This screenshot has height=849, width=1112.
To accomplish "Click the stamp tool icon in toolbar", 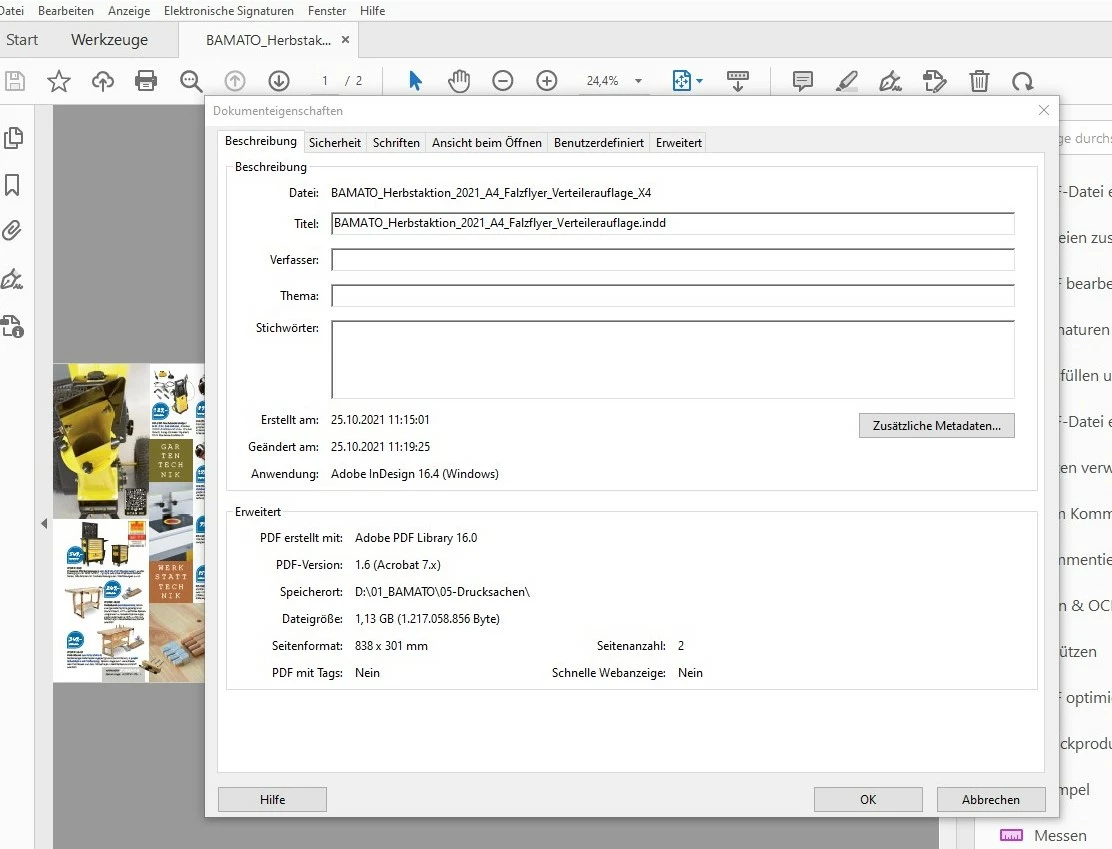I will coord(935,81).
